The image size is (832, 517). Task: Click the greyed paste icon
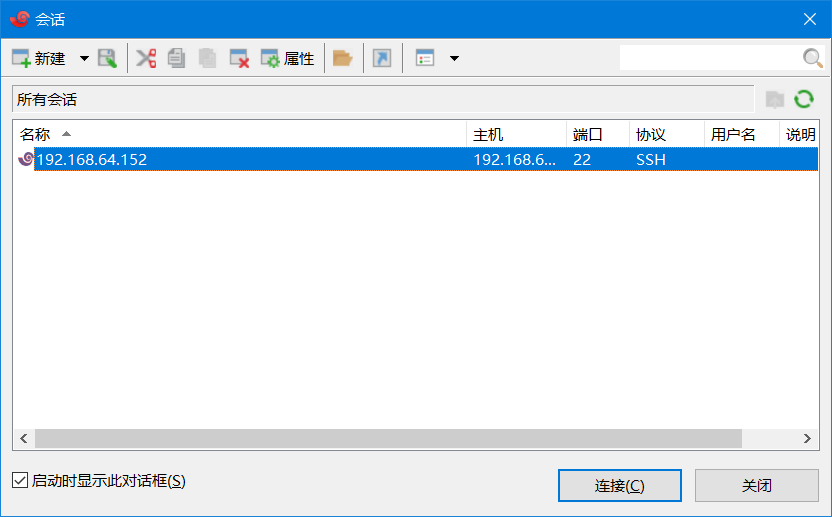pos(207,58)
